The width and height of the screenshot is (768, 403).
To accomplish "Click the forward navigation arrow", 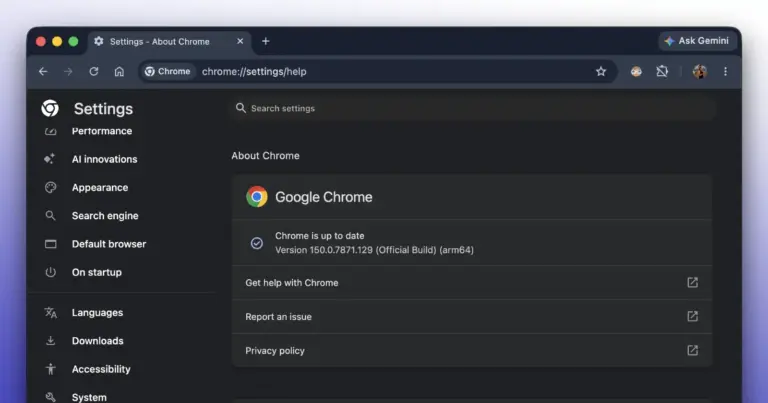I will [68, 71].
